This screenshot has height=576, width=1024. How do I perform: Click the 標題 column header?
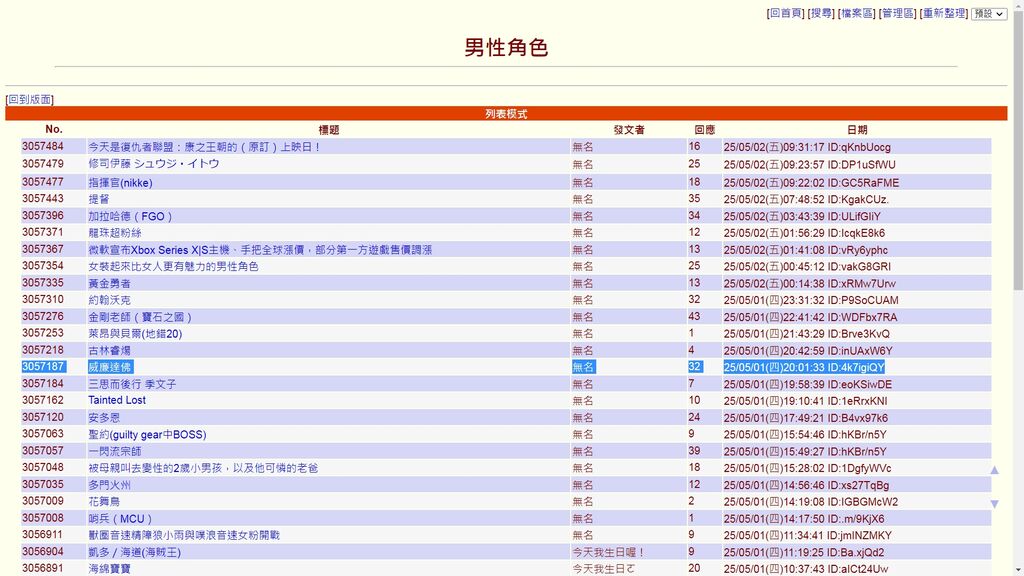328,130
